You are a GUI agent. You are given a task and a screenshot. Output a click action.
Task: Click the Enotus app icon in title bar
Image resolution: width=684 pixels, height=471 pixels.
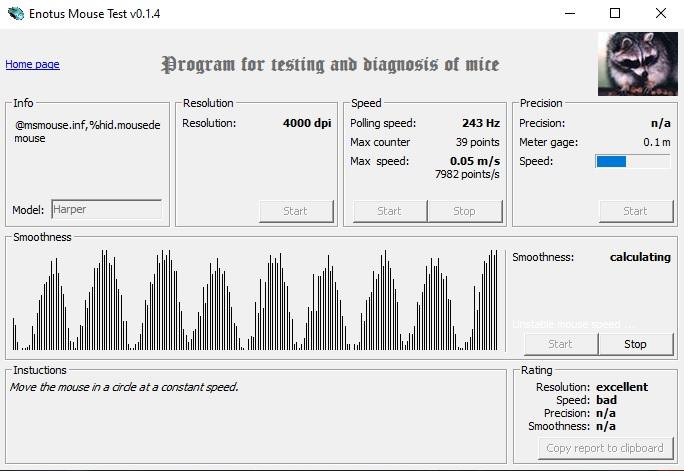(15, 14)
